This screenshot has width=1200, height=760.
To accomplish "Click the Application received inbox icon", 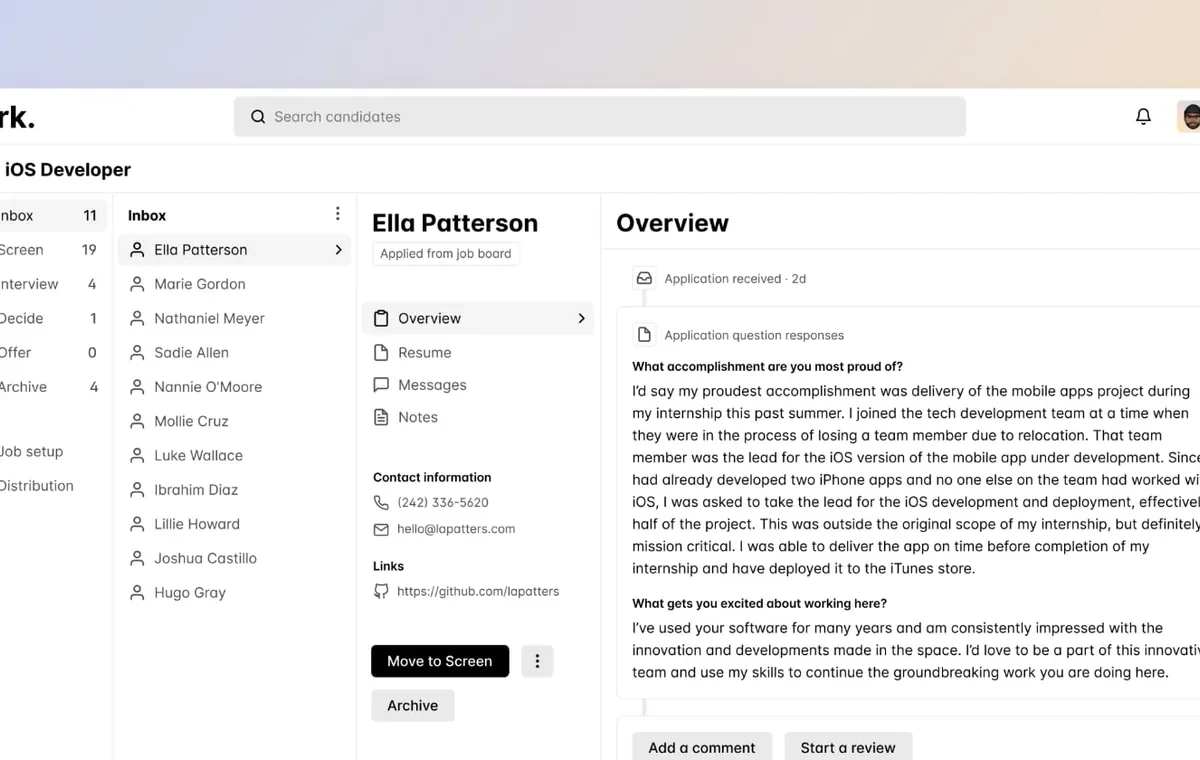I will pos(644,278).
